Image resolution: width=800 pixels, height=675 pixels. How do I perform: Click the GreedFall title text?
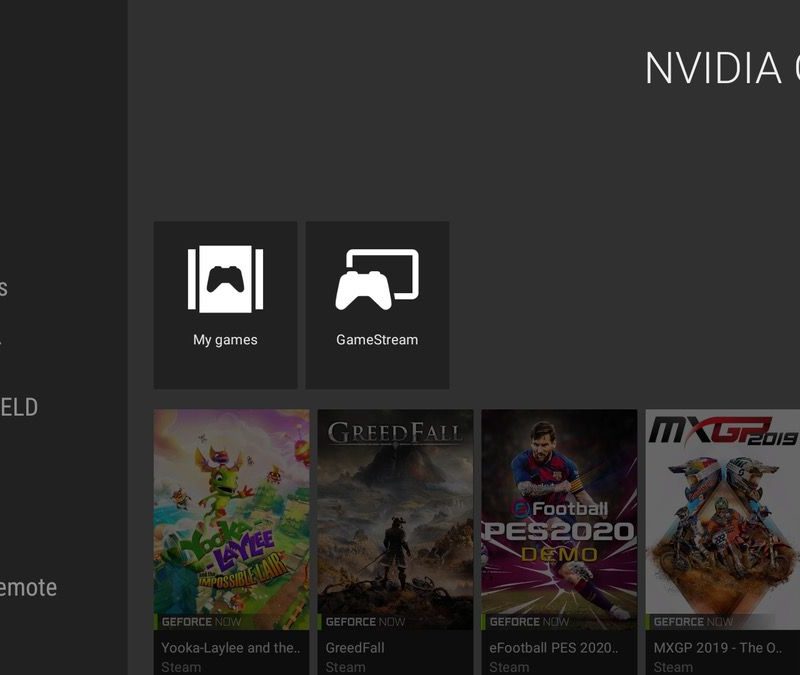click(x=355, y=648)
